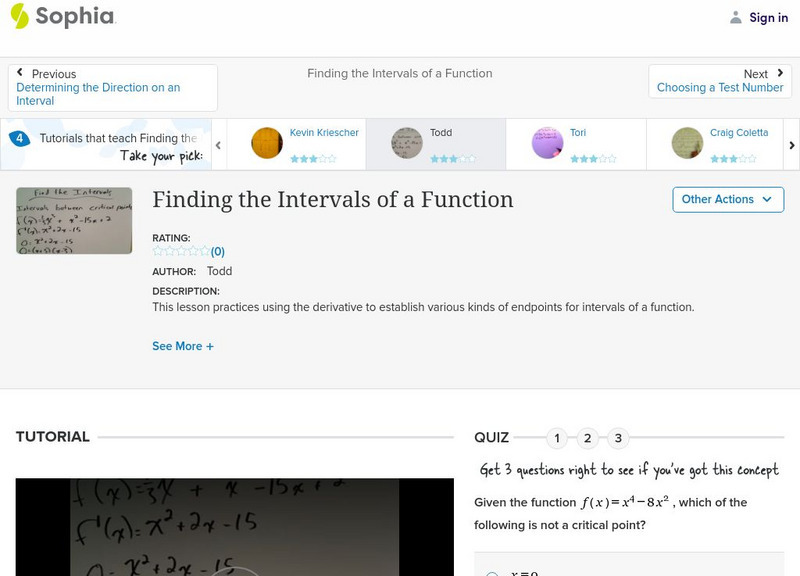This screenshot has height=576, width=800.
Task: Click the left carousel arrow for tutorials
Action: 220,143
